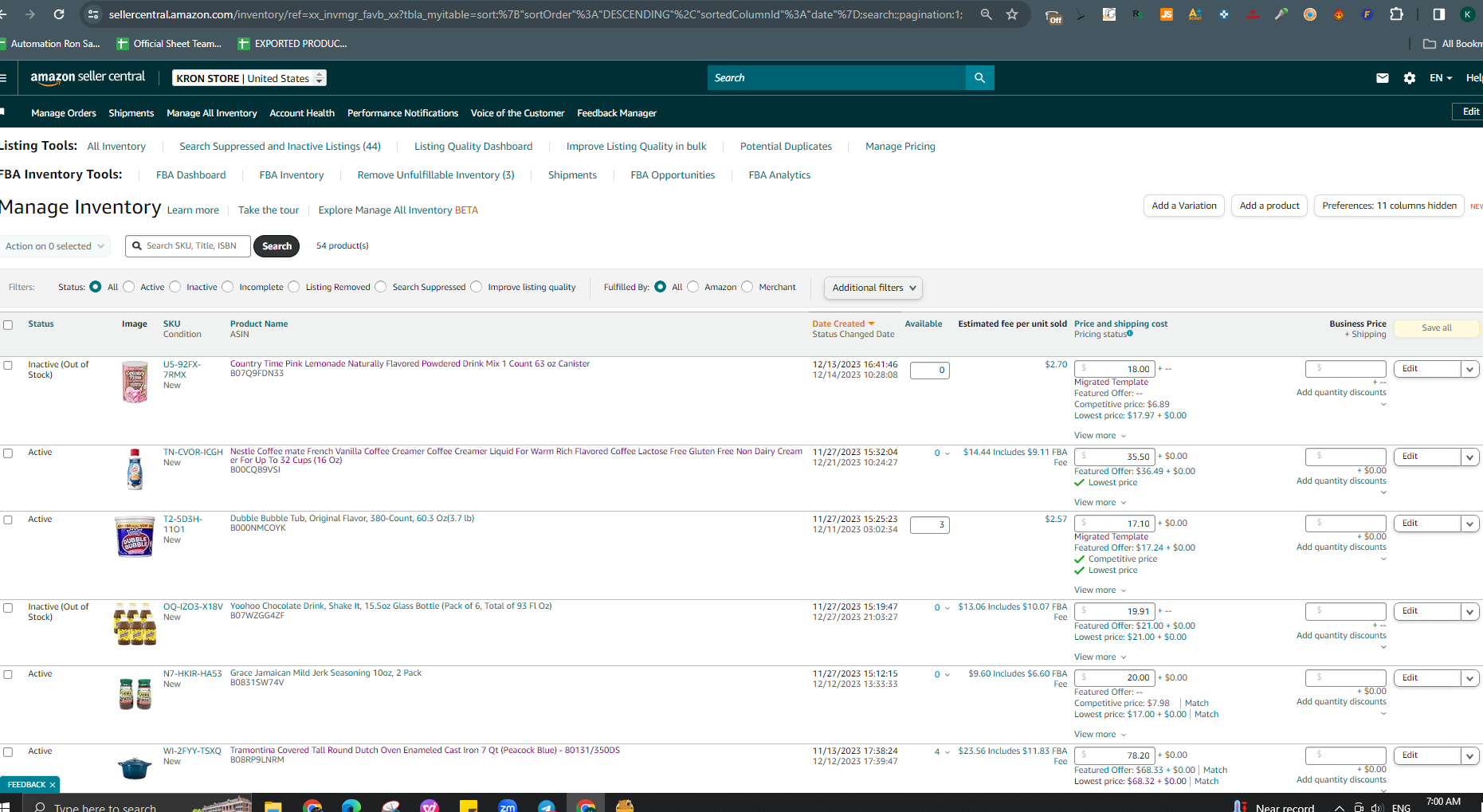Image resolution: width=1483 pixels, height=812 pixels.
Task: Click the Match link beside Competitive price $7.98
Action: click(x=1197, y=704)
